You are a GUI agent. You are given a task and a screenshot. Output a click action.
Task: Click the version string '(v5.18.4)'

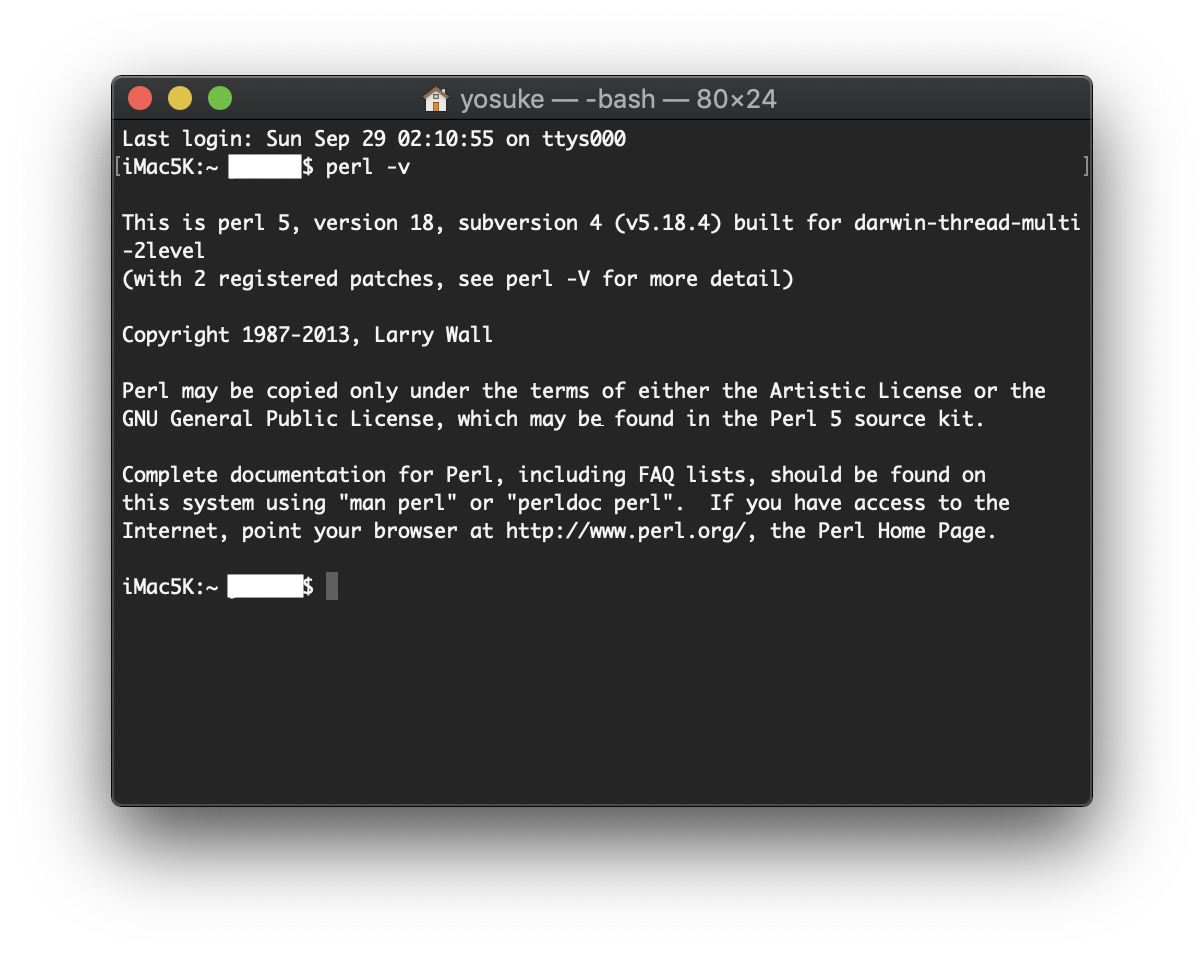click(666, 223)
